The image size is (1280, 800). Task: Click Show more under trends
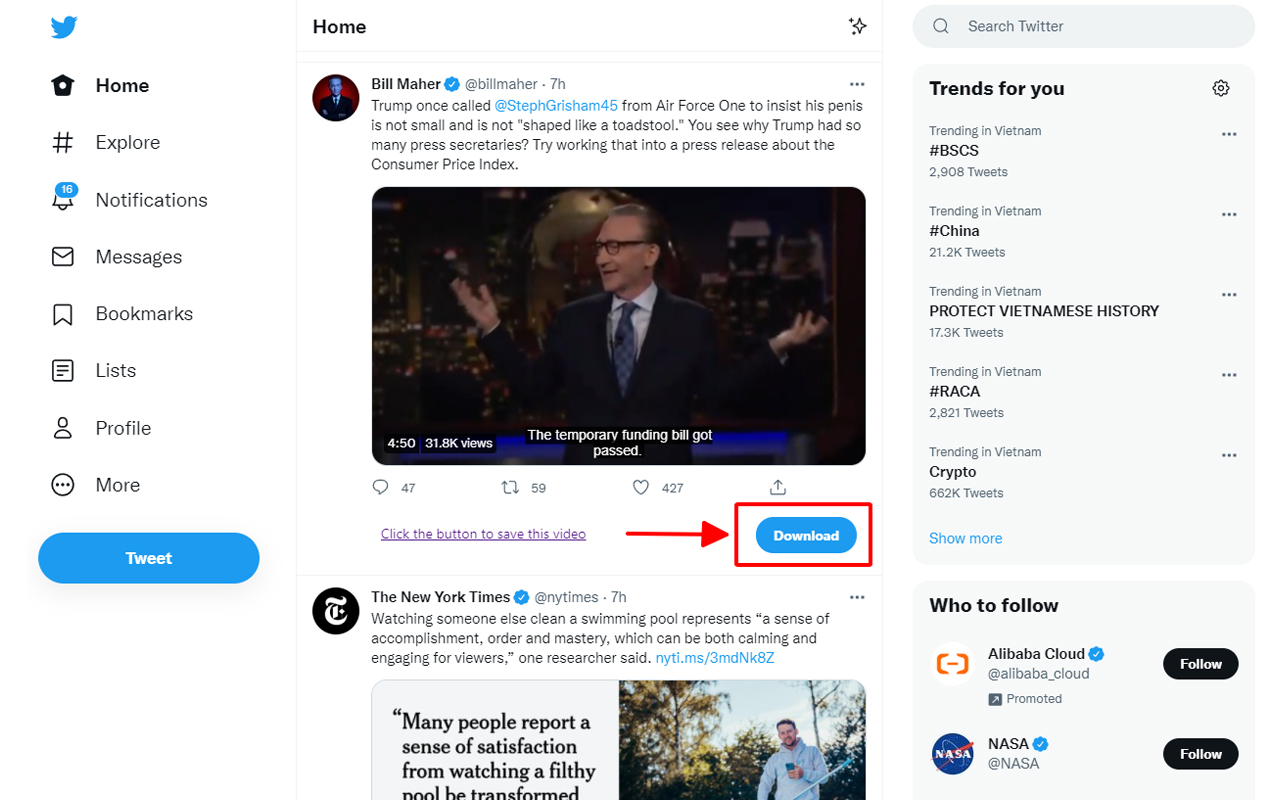pos(965,538)
